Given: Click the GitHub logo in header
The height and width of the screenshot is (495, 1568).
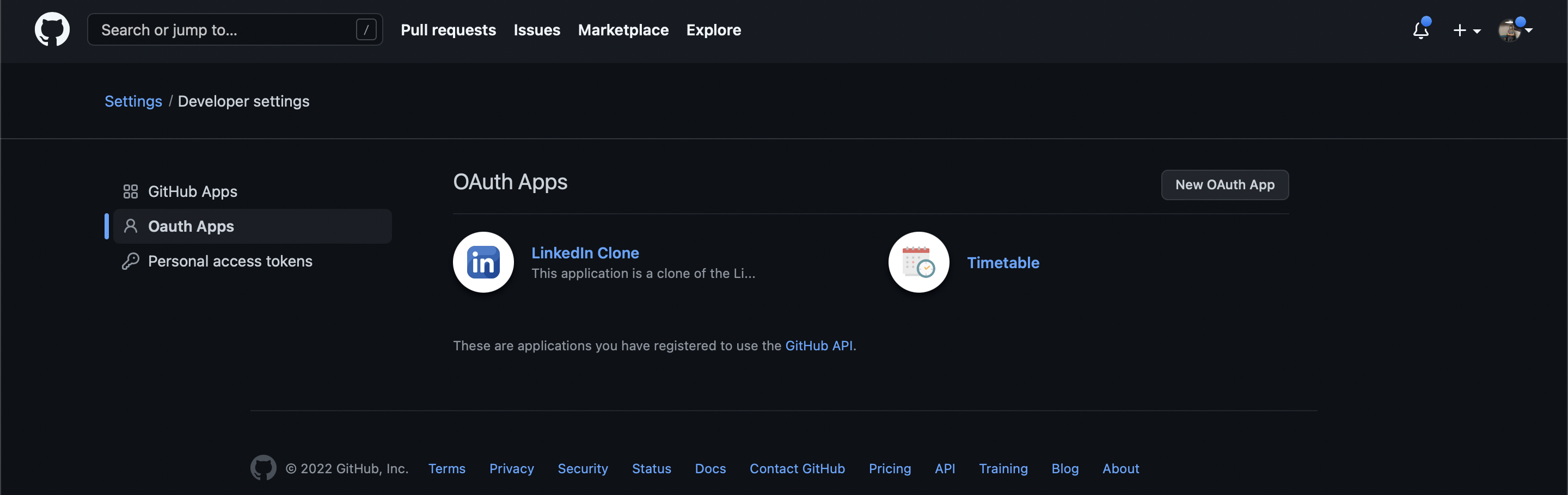Looking at the screenshot, I should [x=52, y=29].
